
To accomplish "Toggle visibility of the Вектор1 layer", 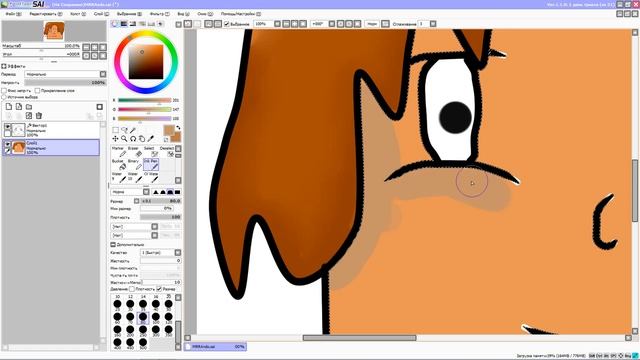I will tap(7, 127).
